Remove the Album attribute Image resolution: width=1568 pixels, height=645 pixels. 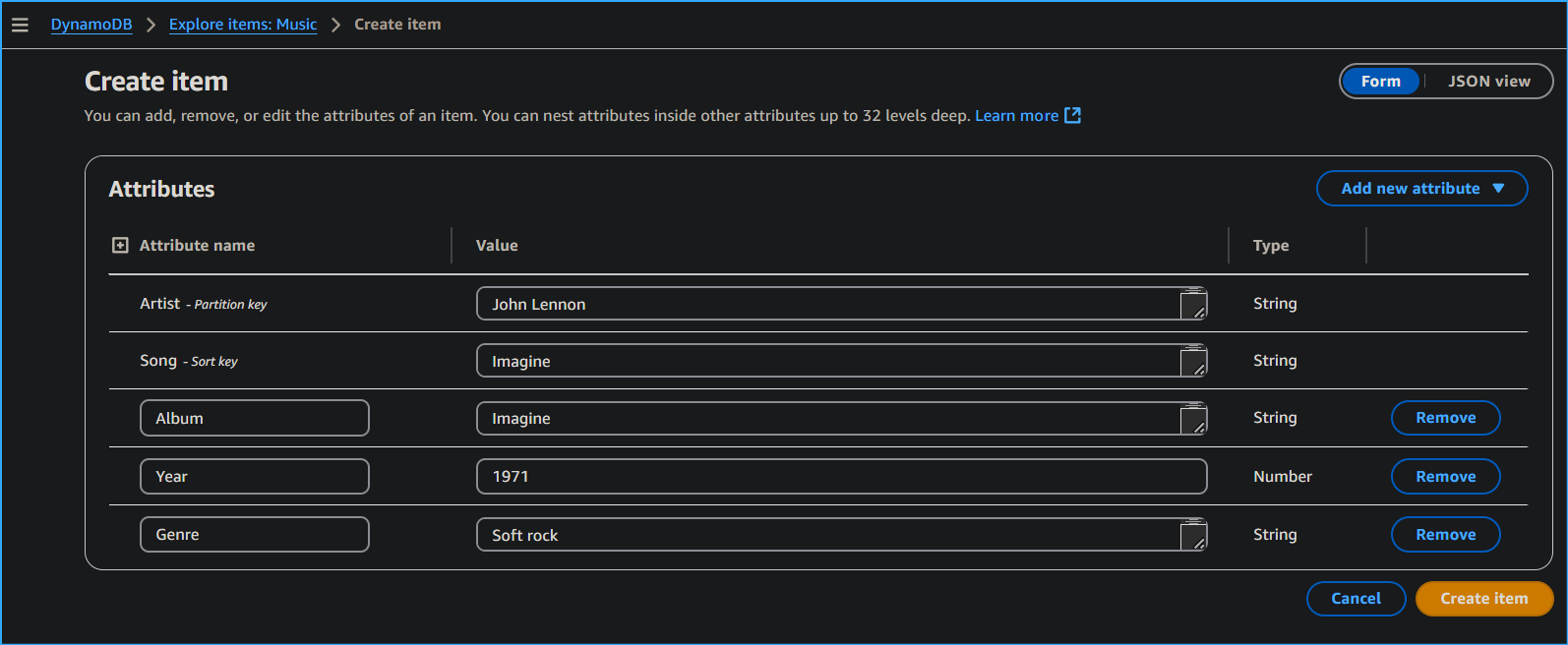point(1446,418)
